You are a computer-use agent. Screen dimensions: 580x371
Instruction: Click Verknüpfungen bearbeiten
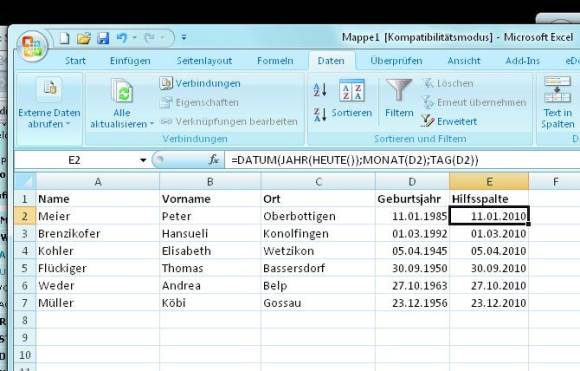pyautogui.click(x=229, y=121)
